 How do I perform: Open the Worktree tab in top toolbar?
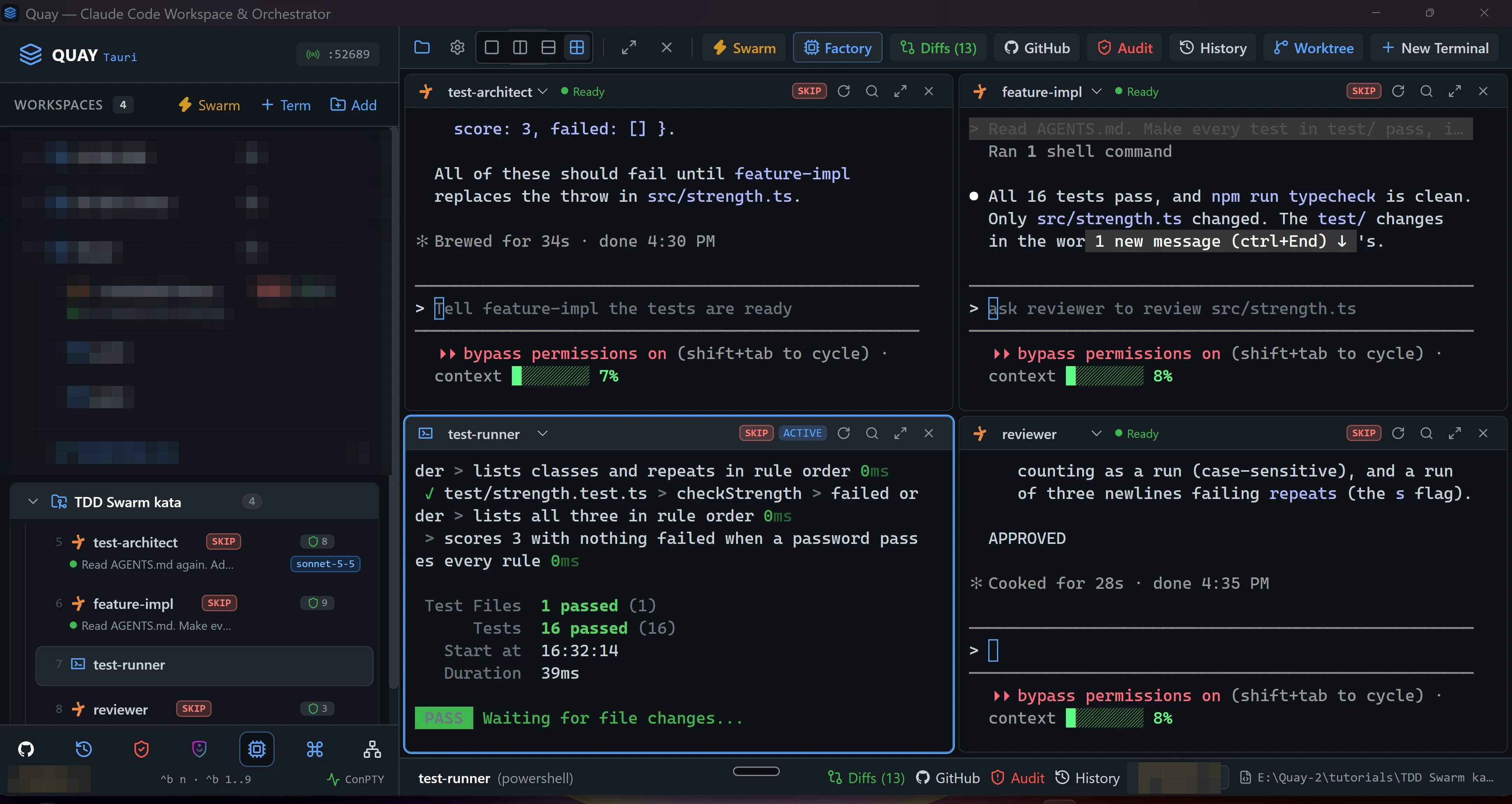coord(1314,48)
